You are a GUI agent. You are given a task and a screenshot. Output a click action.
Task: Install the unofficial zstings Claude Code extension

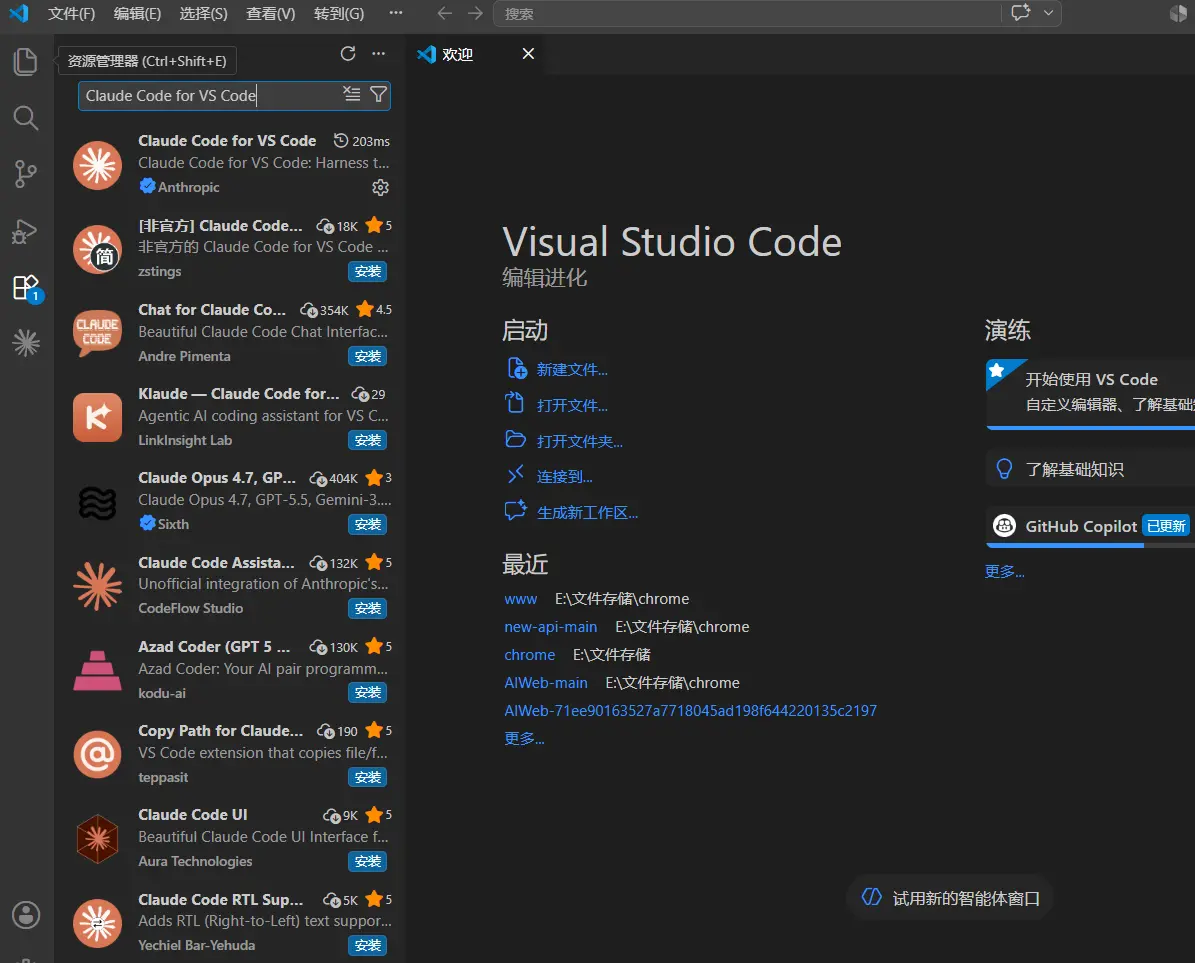click(367, 271)
